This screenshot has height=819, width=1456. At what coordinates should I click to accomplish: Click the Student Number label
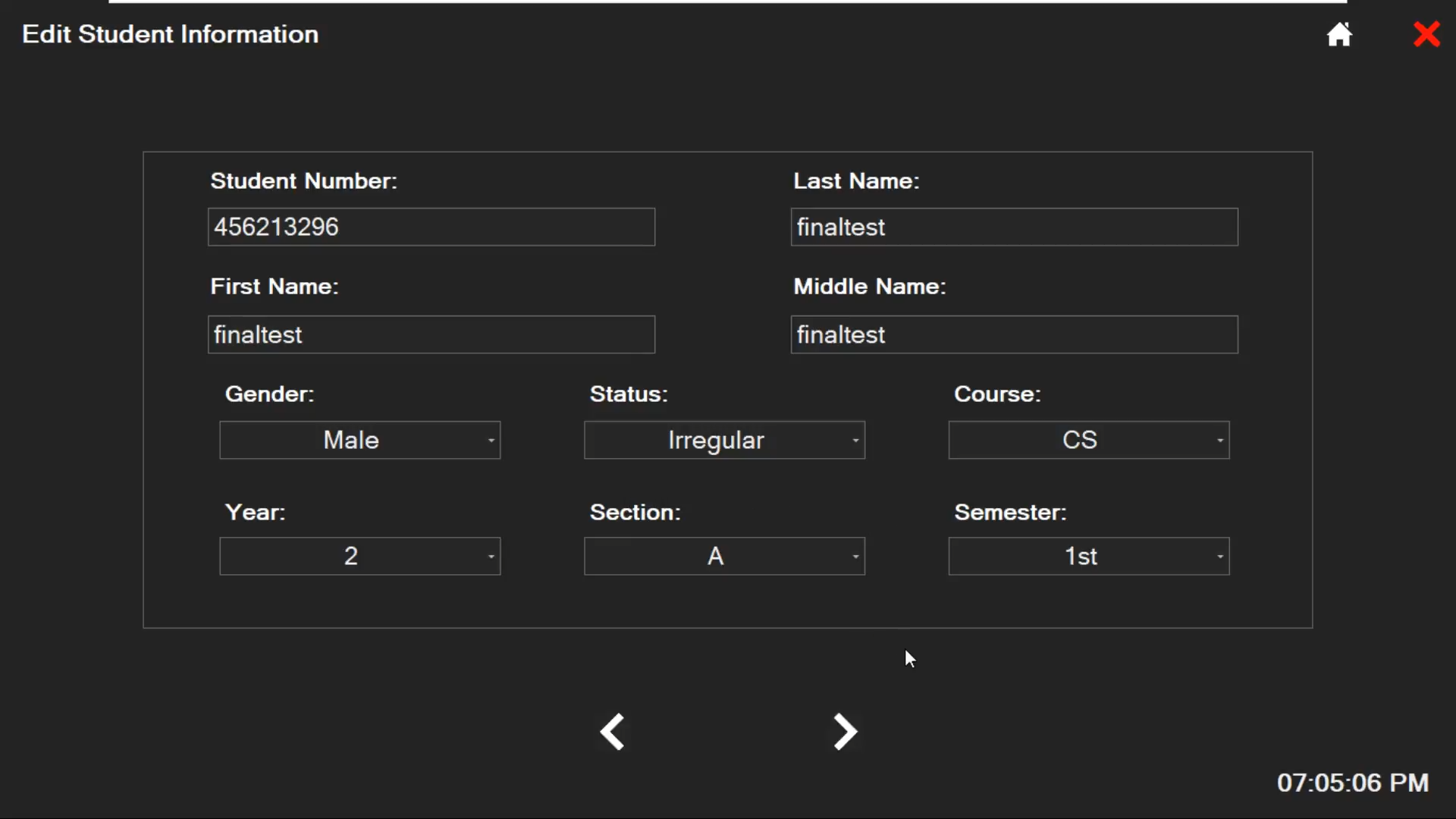tap(303, 180)
